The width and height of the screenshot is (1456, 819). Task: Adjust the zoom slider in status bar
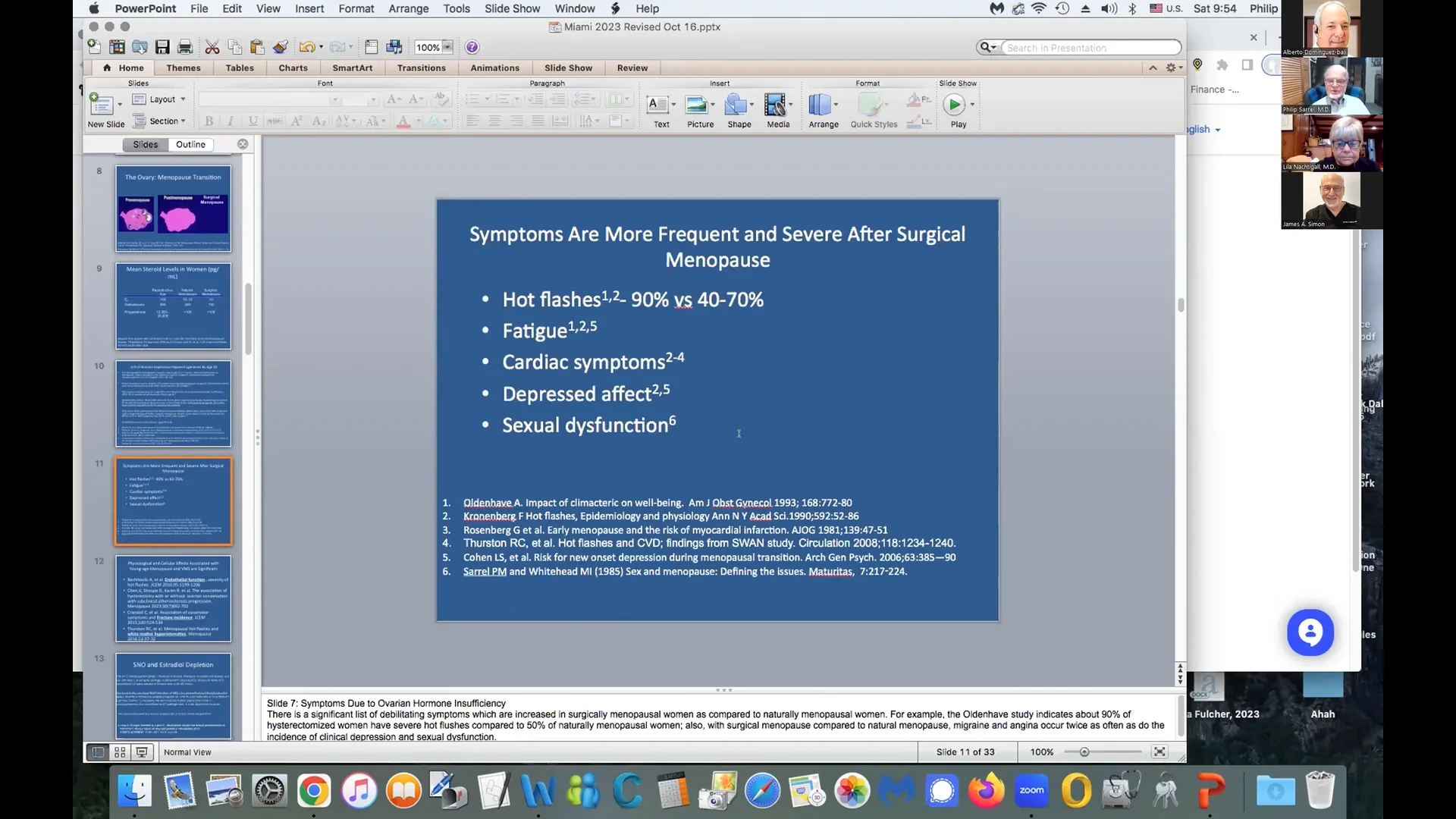(x=1084, y=752)
